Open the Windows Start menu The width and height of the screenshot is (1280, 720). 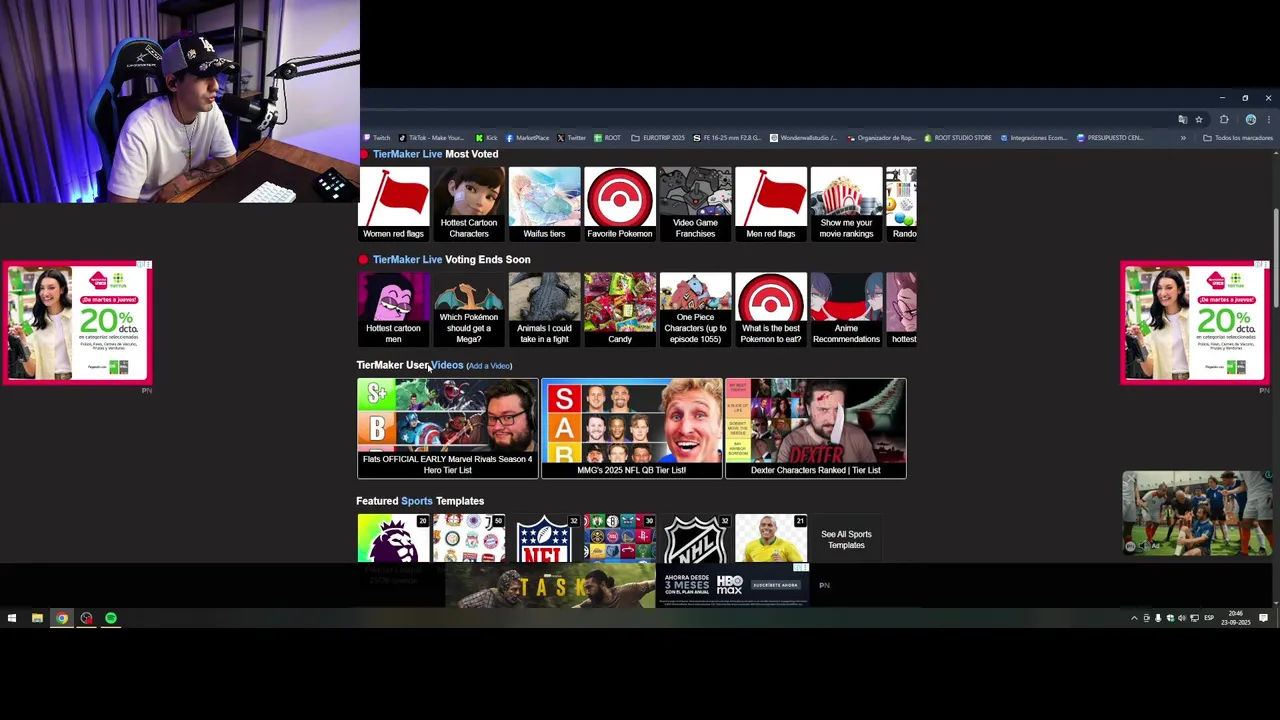point(12,618)
